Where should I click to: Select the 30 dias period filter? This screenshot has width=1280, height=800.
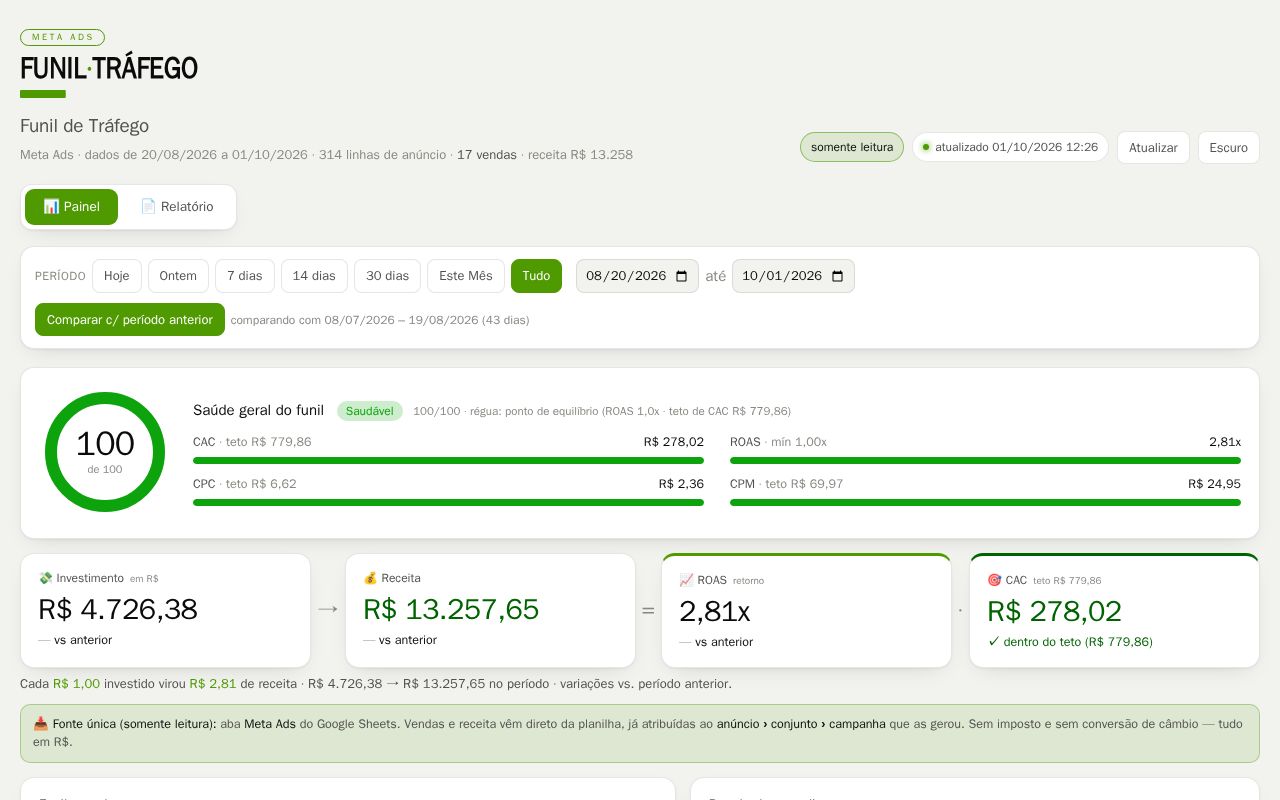pyautogui.click(x=387, y=276)
